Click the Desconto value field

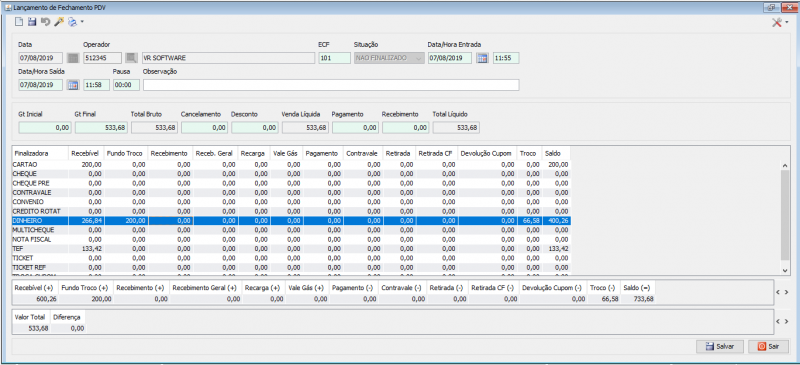(x=255, y=128)
